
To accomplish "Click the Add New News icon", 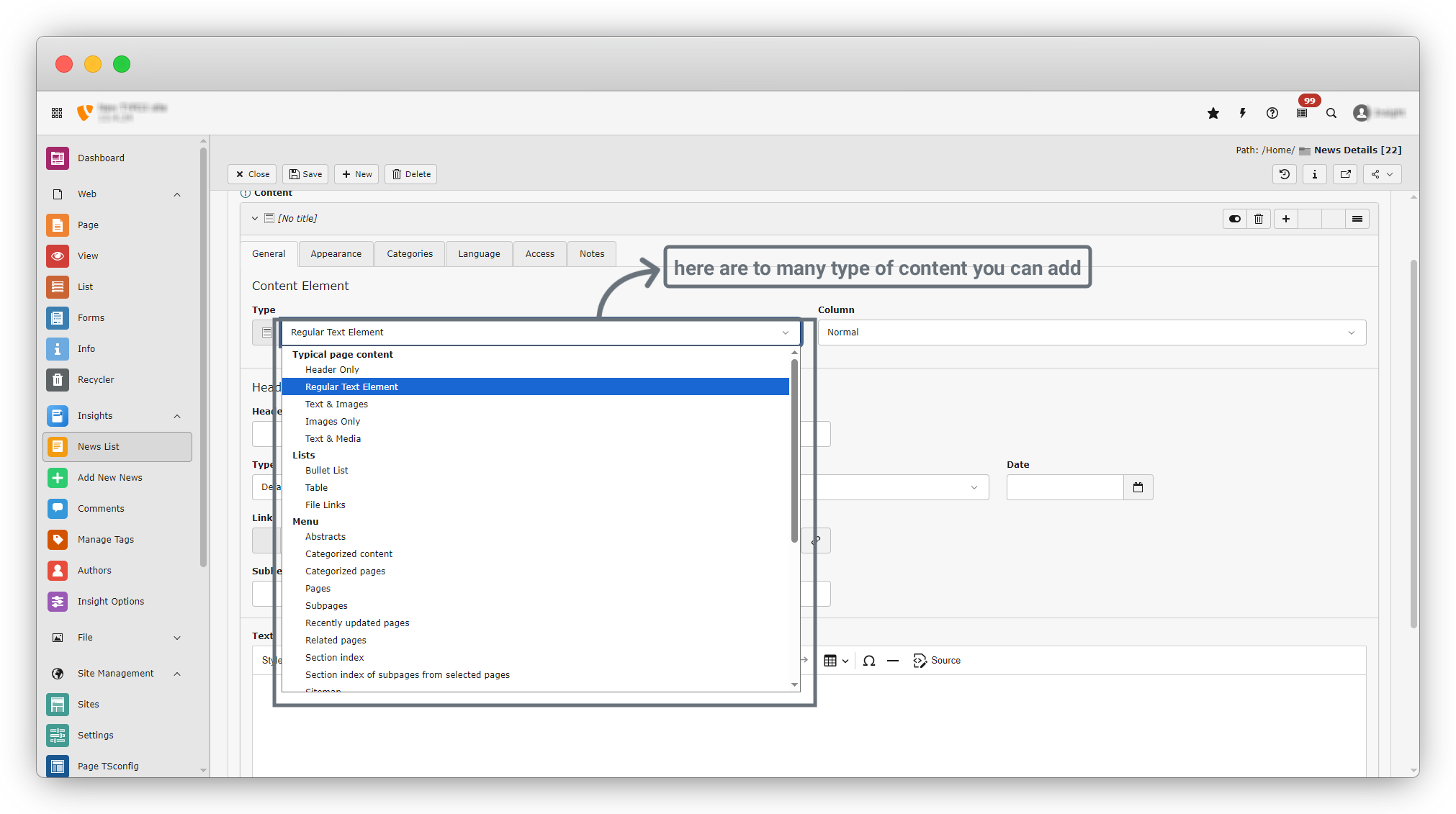I will [58, 477].
